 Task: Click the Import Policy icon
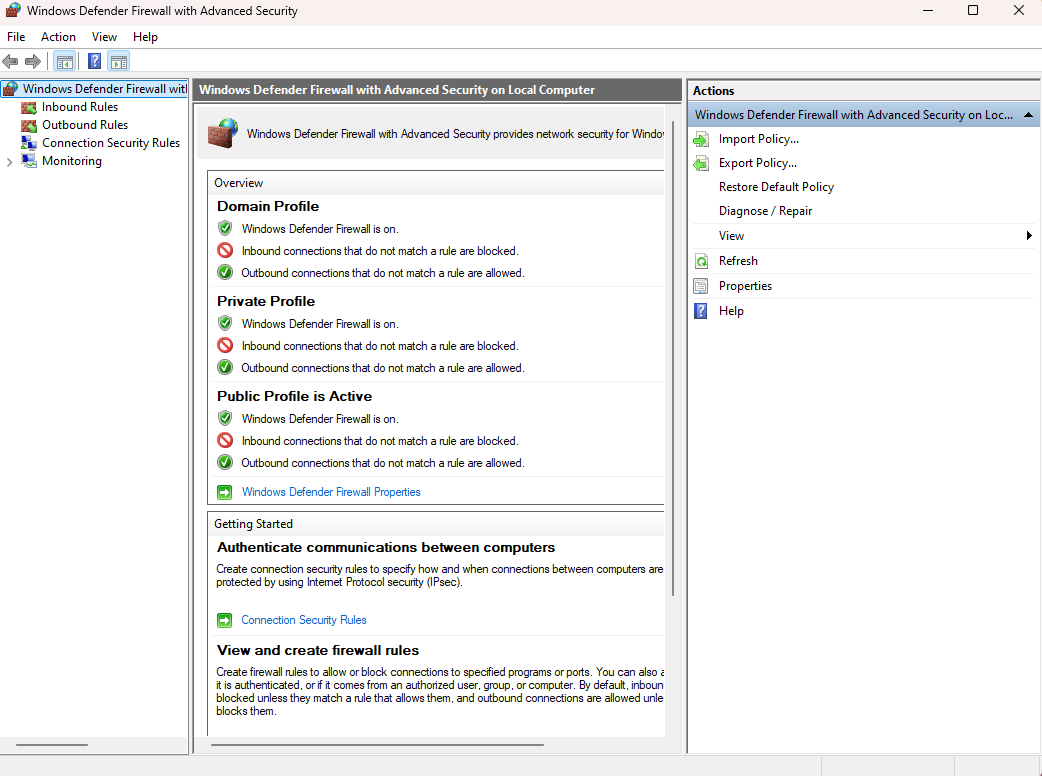[701, 140]
